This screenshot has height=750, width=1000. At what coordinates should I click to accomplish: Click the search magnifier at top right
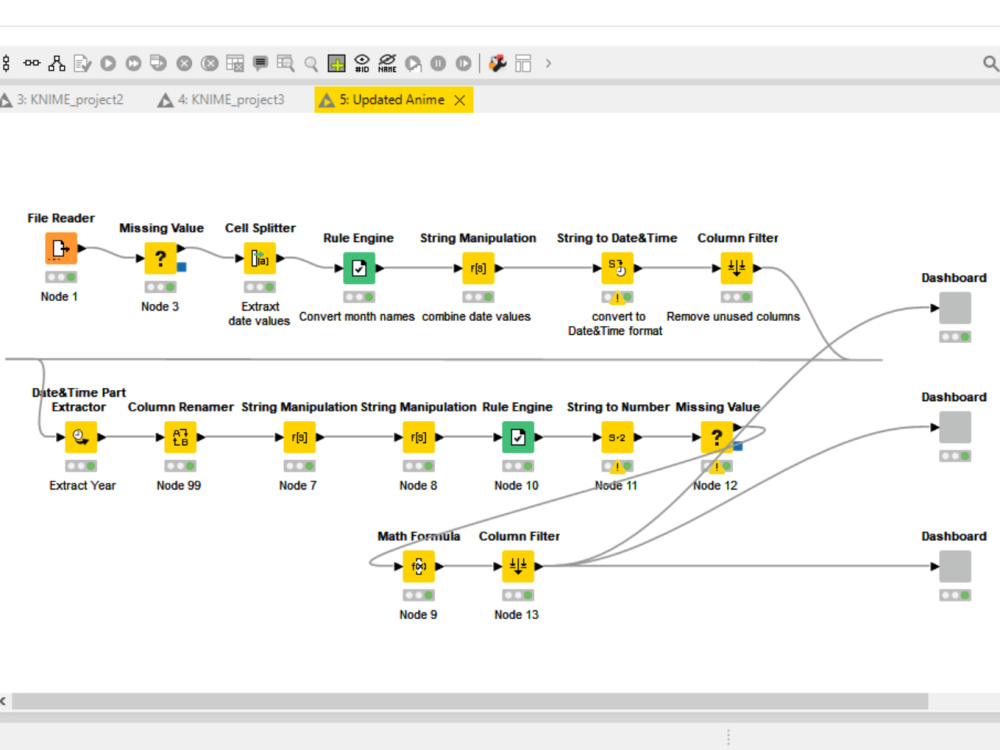click(990, 63)
